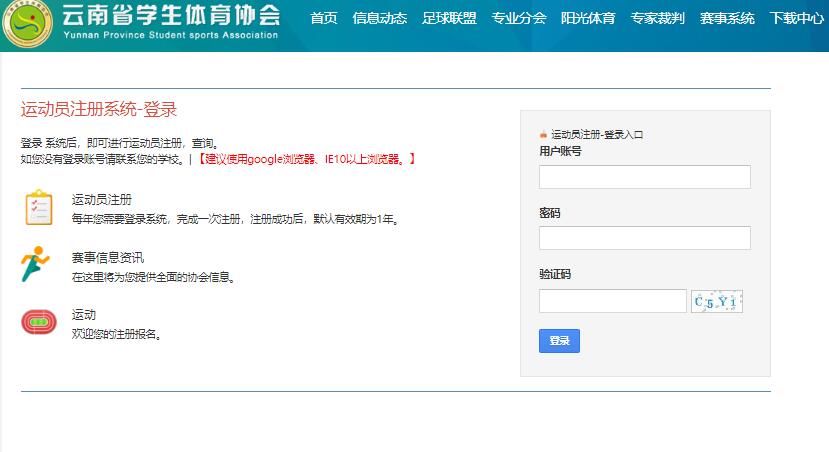
Task: Open the 赛事系统 menu
Action: pos(727,19)
